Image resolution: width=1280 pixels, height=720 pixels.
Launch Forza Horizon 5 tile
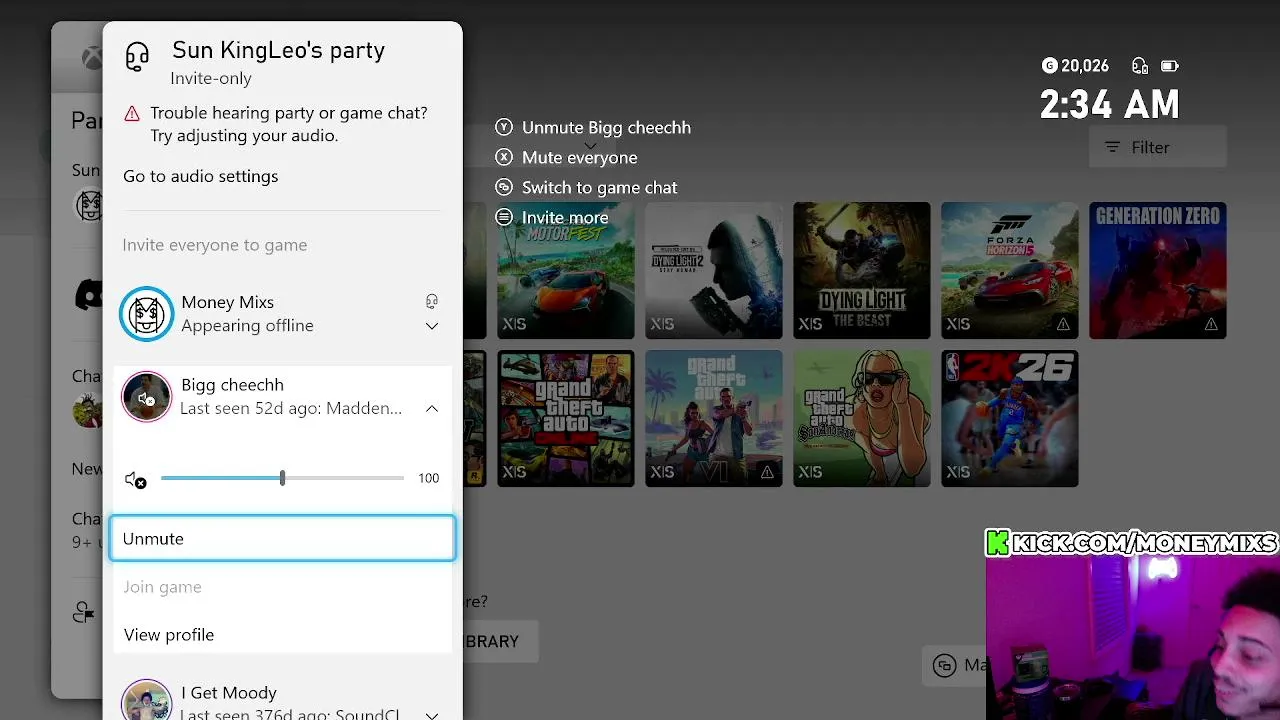[1010, 270]
